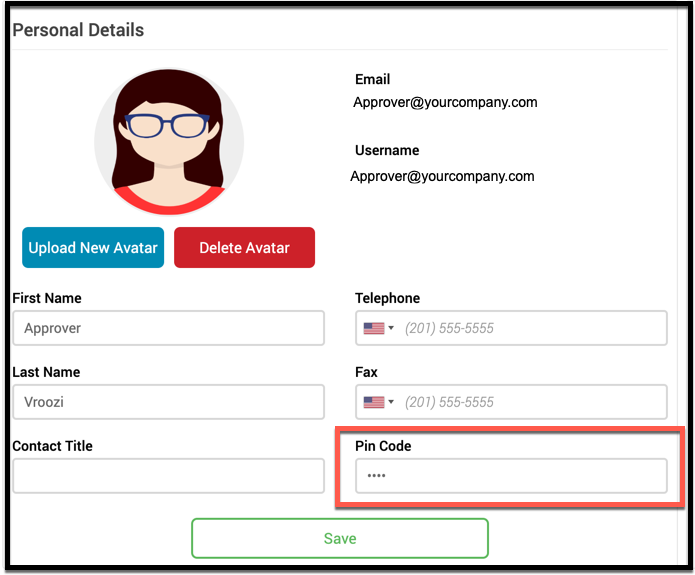Click the Contact Title label
This screenshot has height=575, width=695.
click(52, 446)
